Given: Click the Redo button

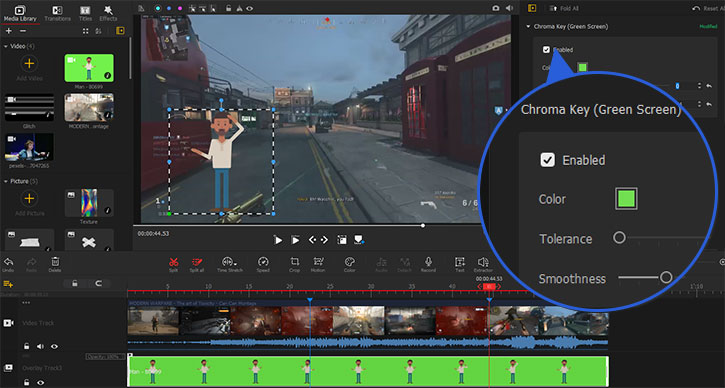Looking at the screenshot, I should tap(31, 265).
